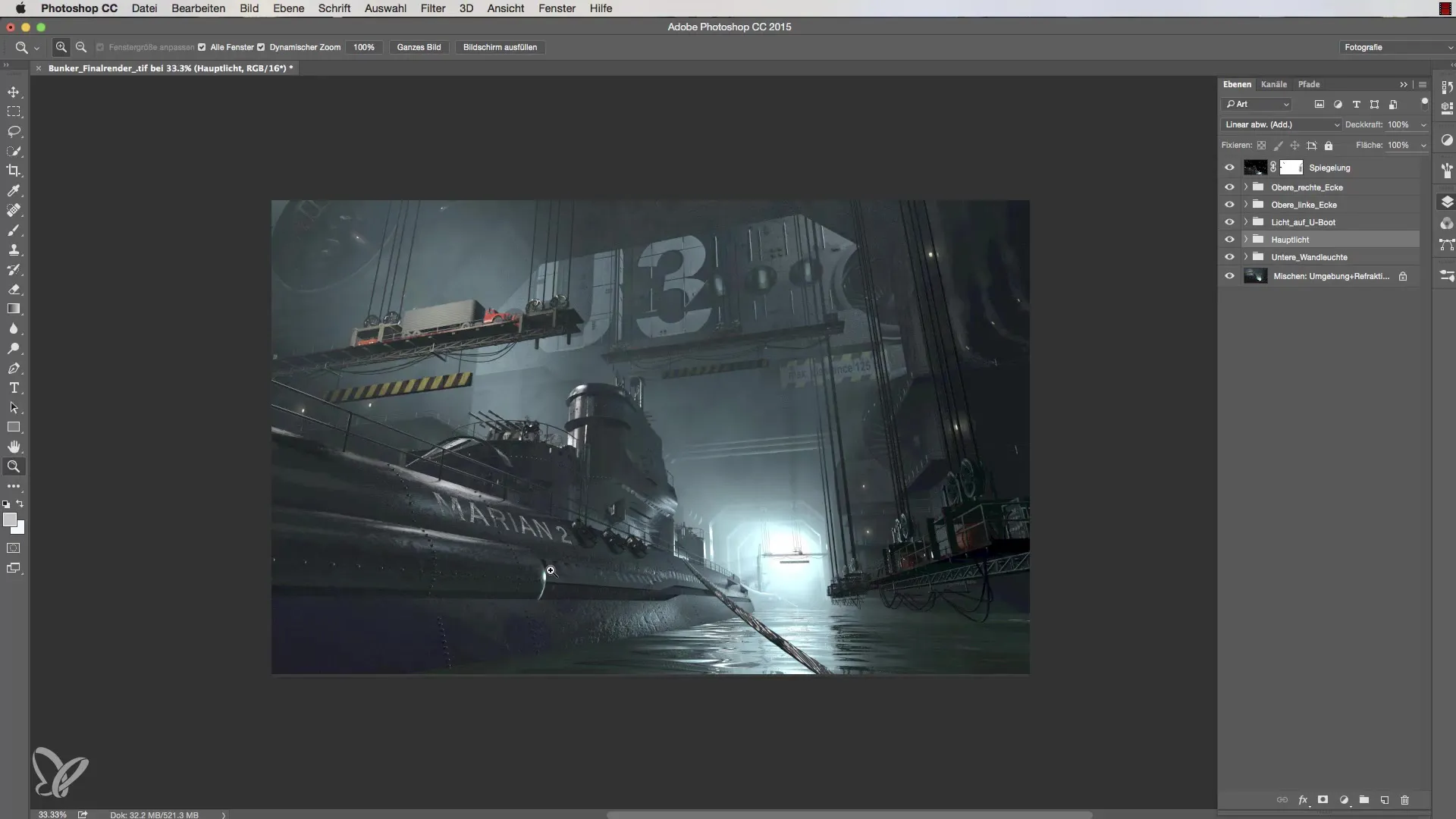Click the Spiegelung layer mask thumbnail
1456x819 pixels.
pyautogui.click(x=1291, y=168)
